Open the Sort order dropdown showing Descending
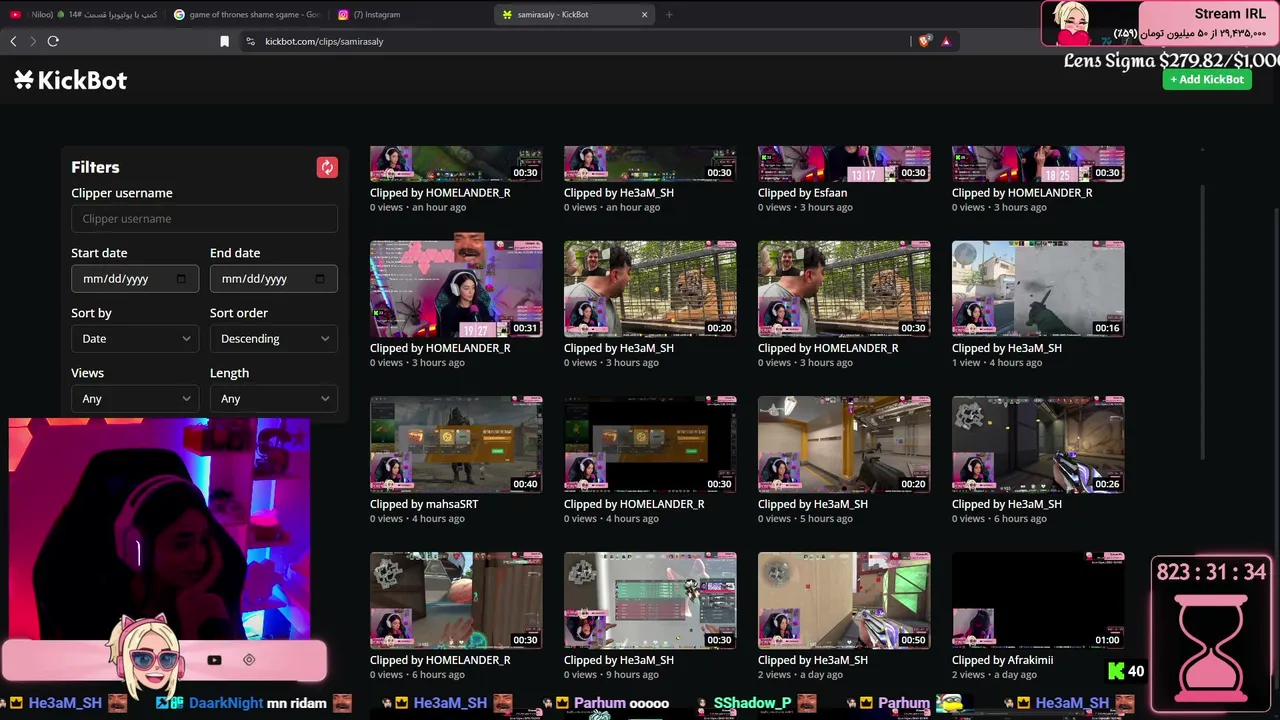The height and width of the screenshot is (720, 1280). pos(274,339)
